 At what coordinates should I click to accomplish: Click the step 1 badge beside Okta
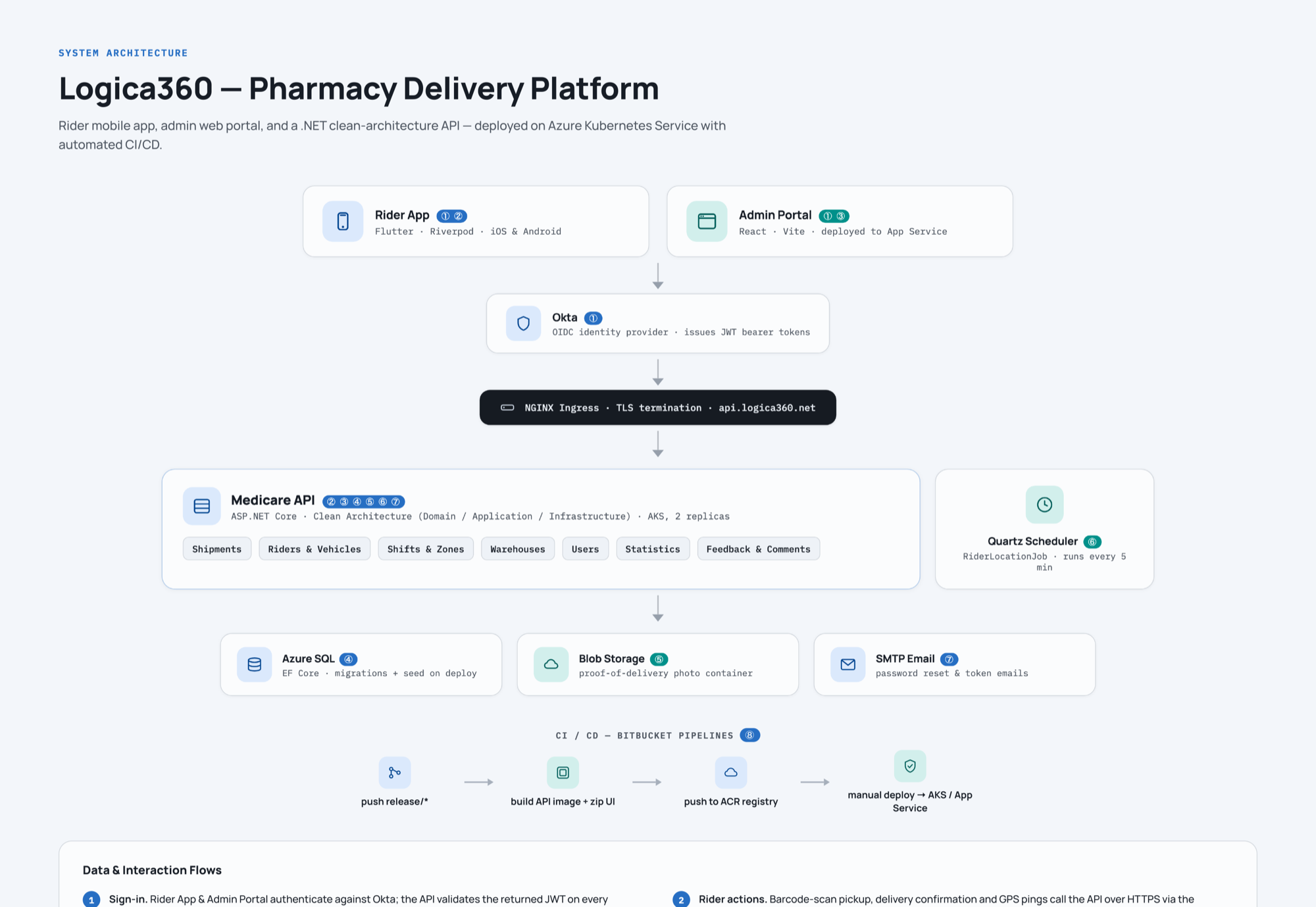(594, 318)
